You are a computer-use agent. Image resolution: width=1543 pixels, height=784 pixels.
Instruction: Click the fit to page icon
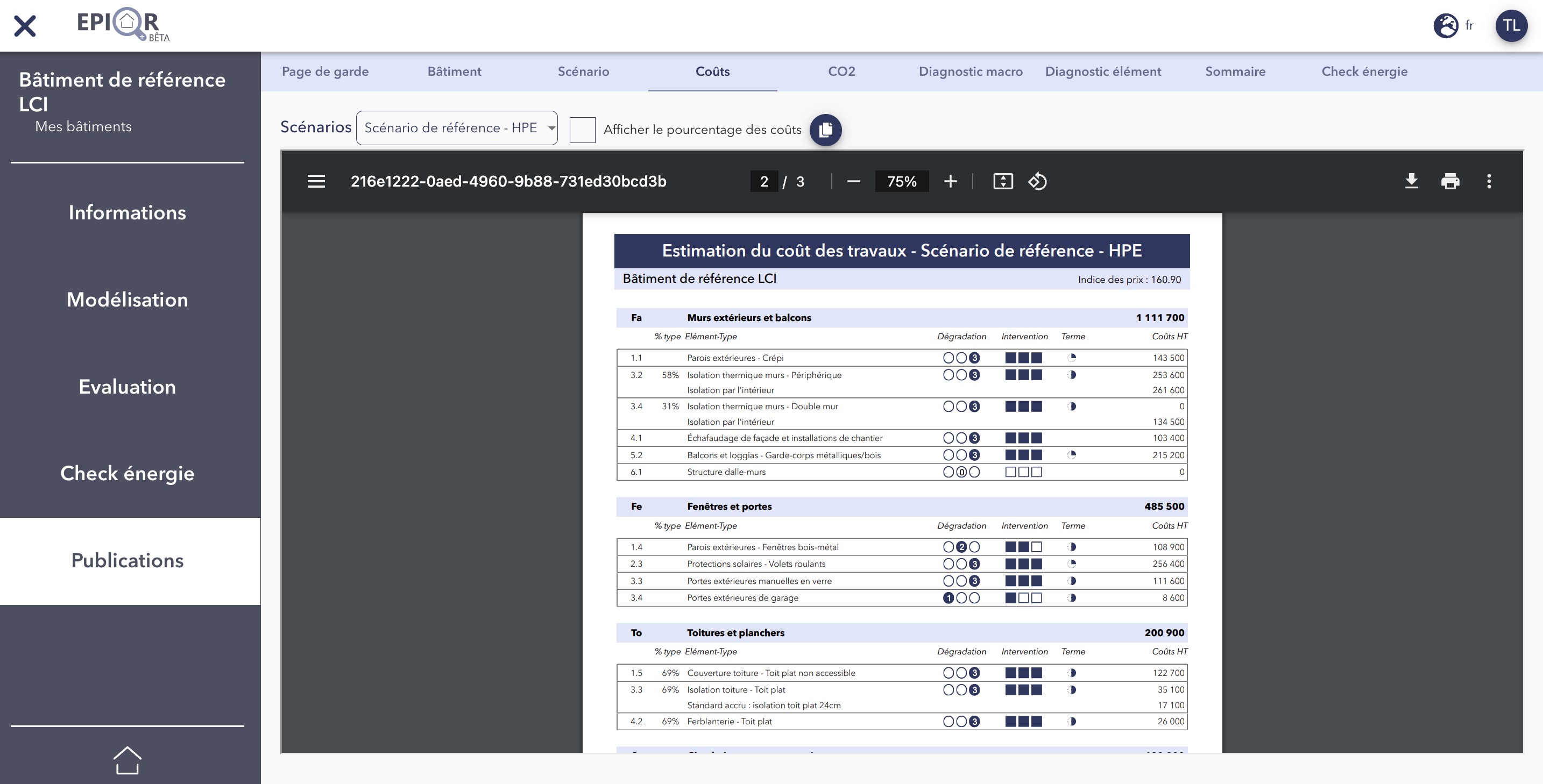(1003, 181)
